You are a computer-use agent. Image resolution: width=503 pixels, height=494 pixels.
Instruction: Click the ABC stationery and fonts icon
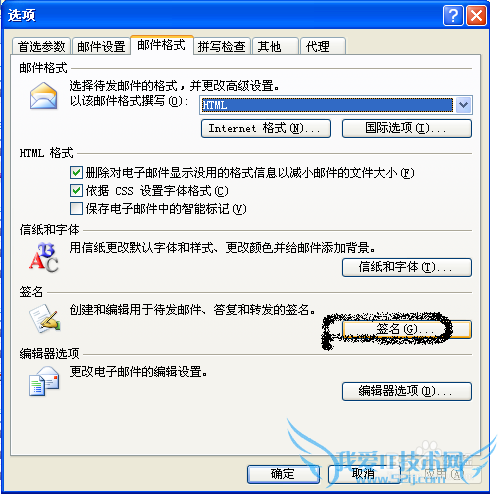tap(44, 257)
